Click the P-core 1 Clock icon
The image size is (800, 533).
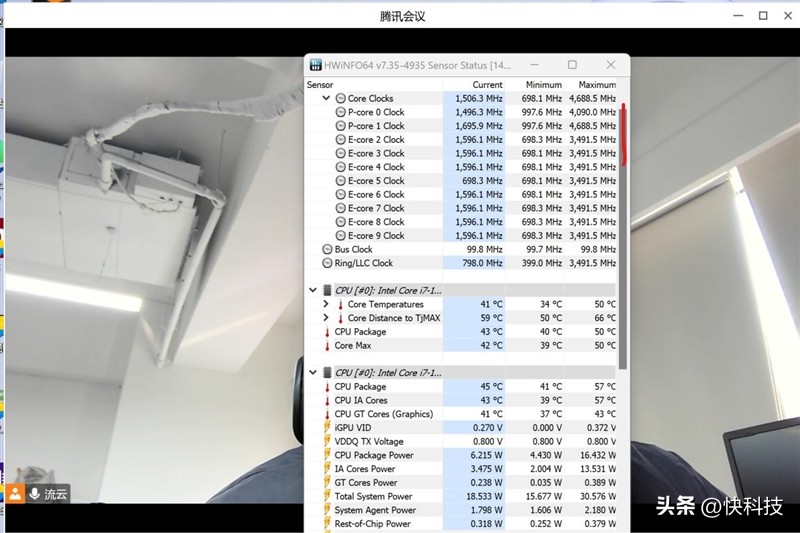click(340, 126)
